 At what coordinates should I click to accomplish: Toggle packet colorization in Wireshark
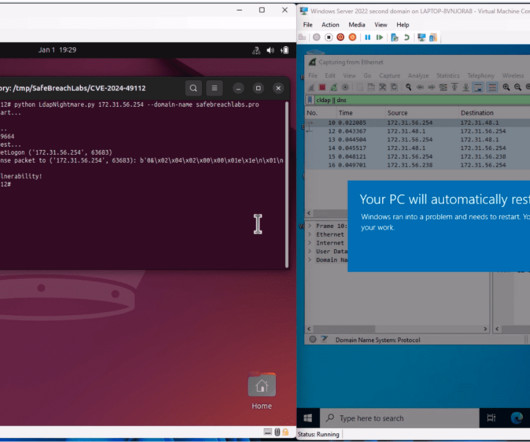(492, 87)
